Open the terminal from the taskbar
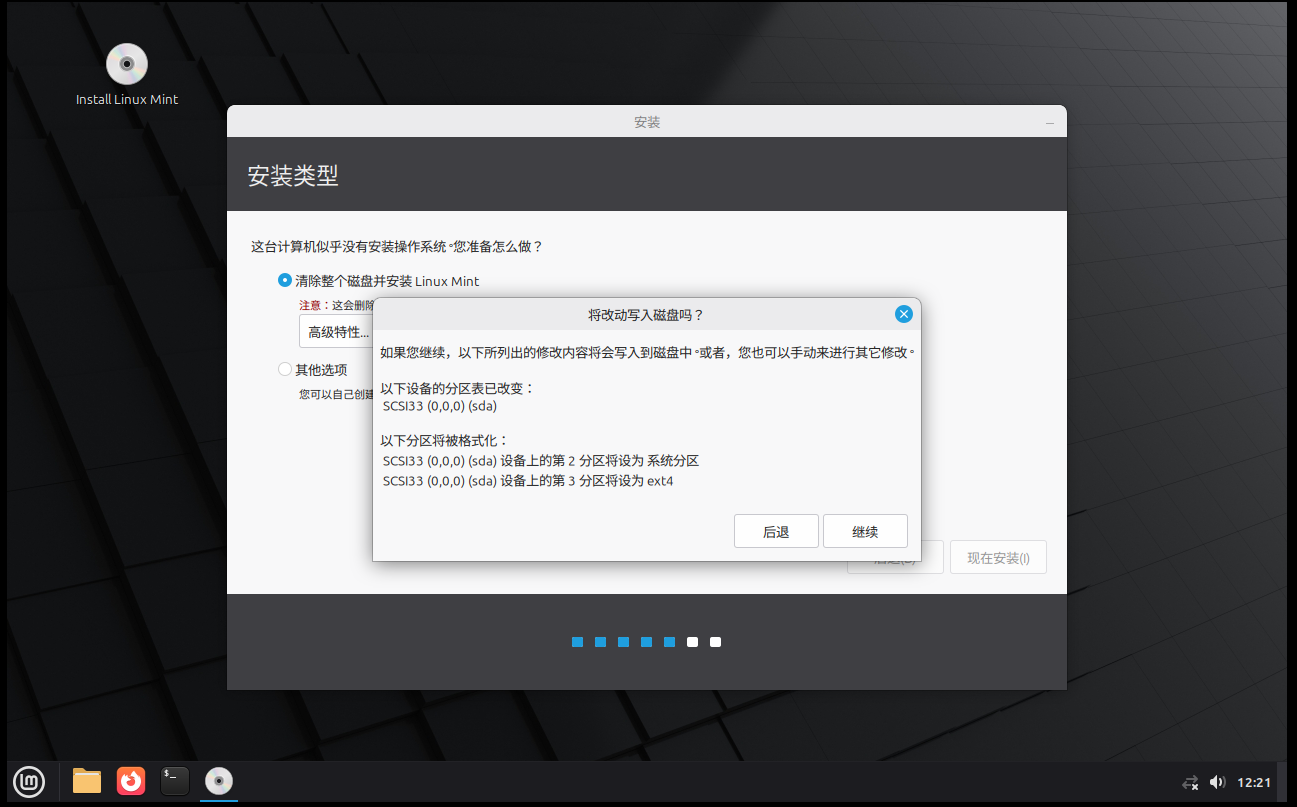1297x807 pixels. click(x=174, y=781)
